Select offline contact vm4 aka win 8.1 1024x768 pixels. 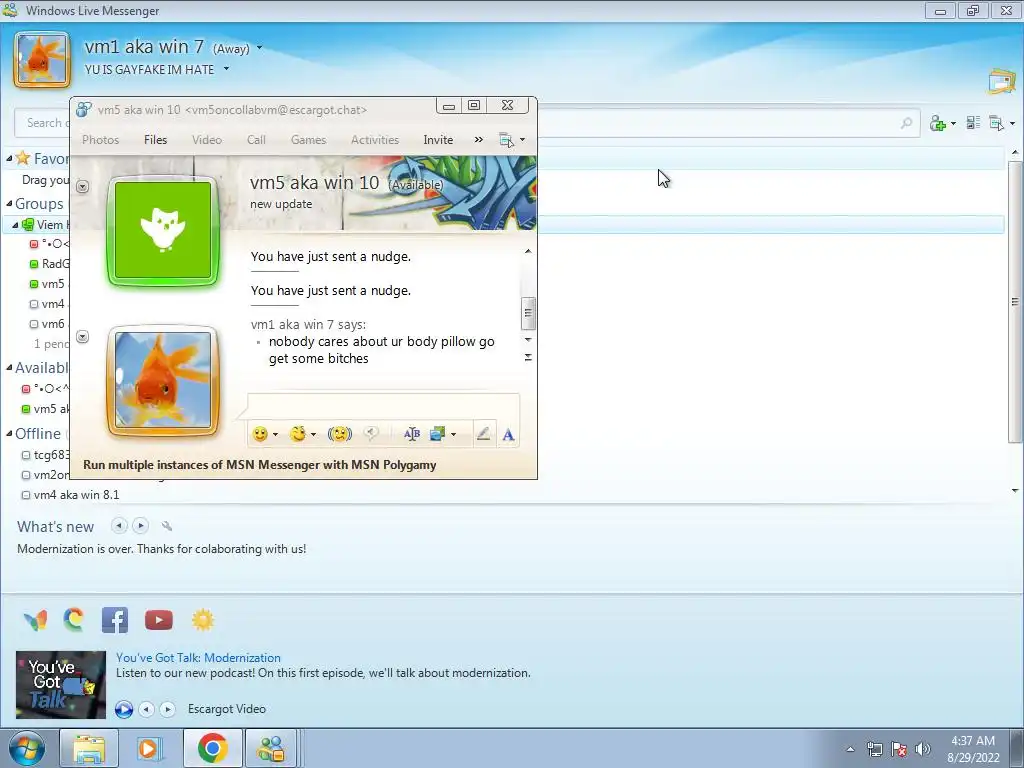pyautogui.click(x=76, y=494)
